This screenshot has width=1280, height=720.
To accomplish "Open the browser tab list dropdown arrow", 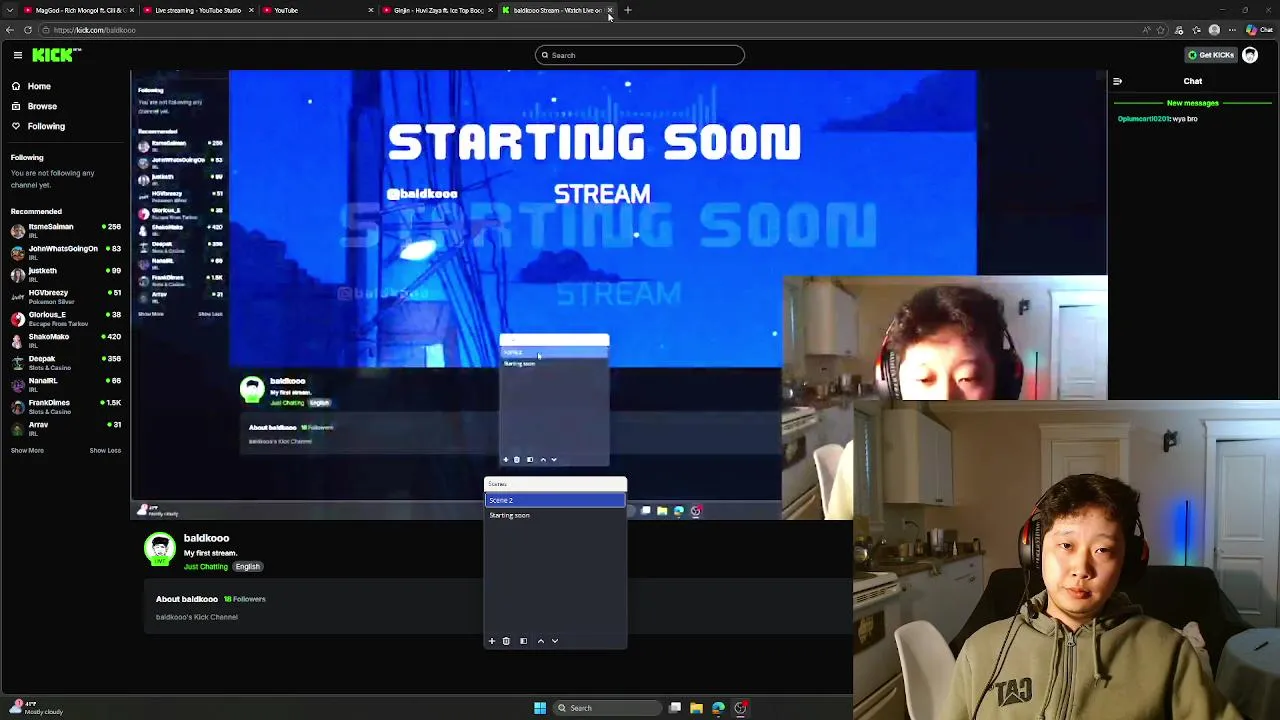I will 9,10.
